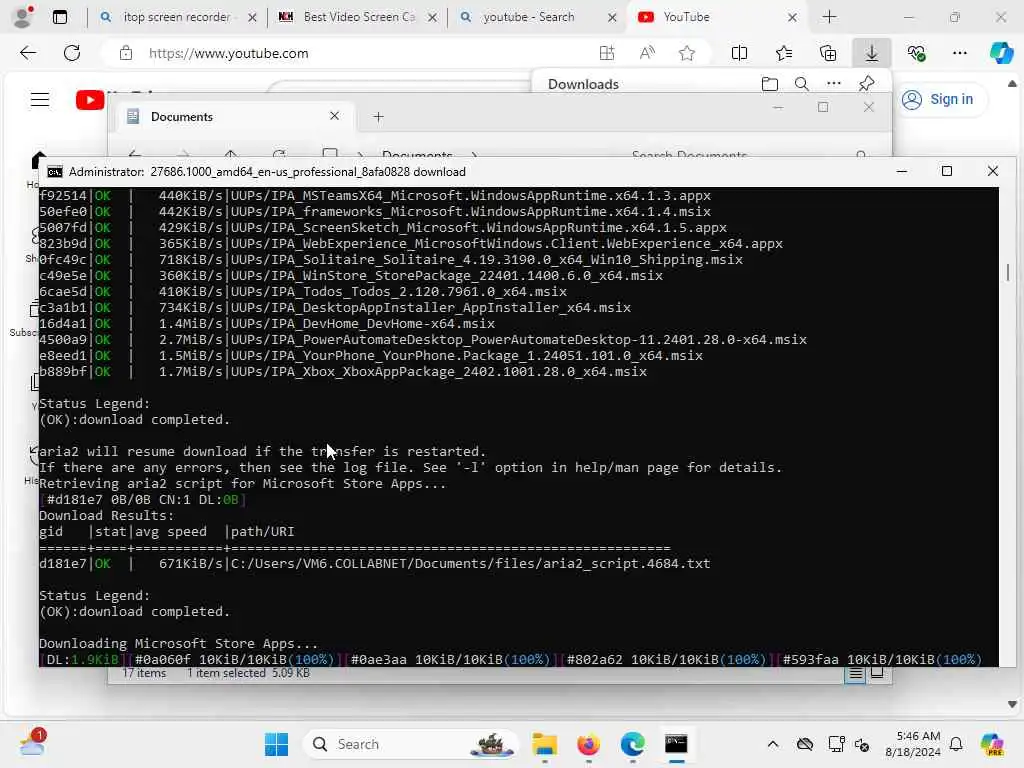
Task: Add page to favorites star icon
Action: (x=686, y=53)
